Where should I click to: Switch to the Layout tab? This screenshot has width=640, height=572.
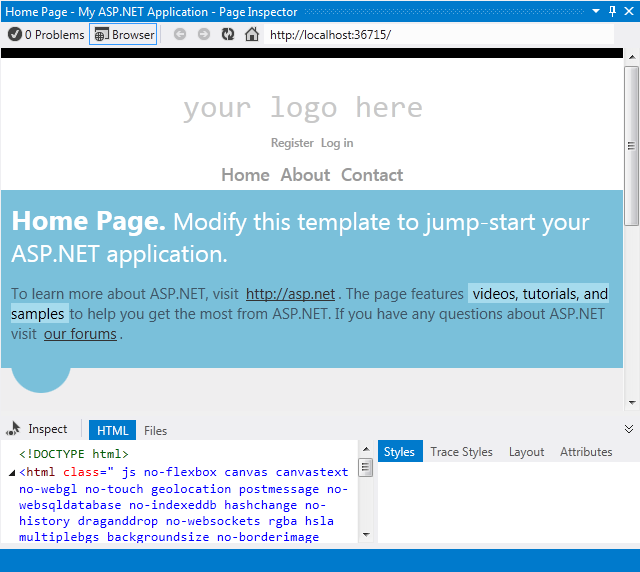pyautogui.click(x=526, y=452)
